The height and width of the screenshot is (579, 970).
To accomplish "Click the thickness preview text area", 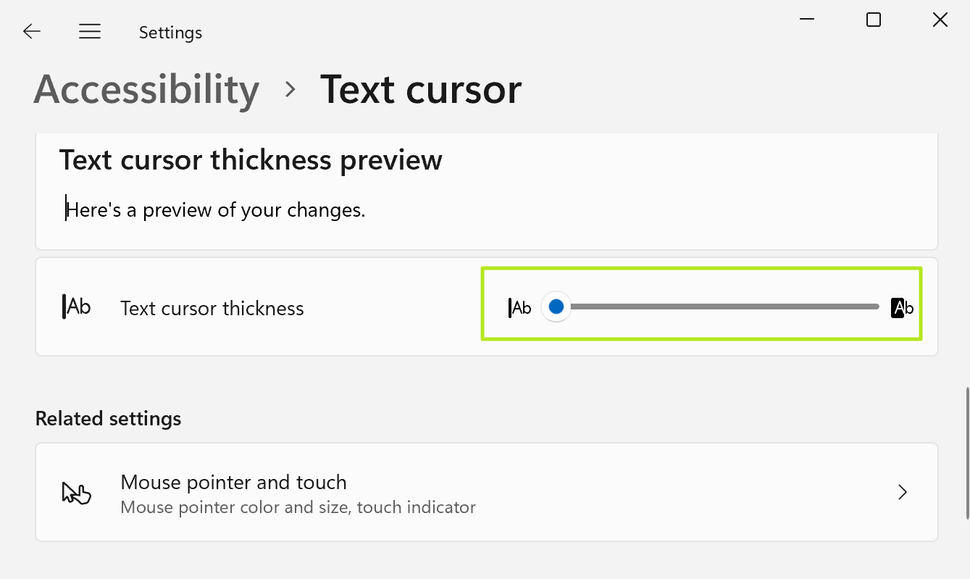I will 250,159.
